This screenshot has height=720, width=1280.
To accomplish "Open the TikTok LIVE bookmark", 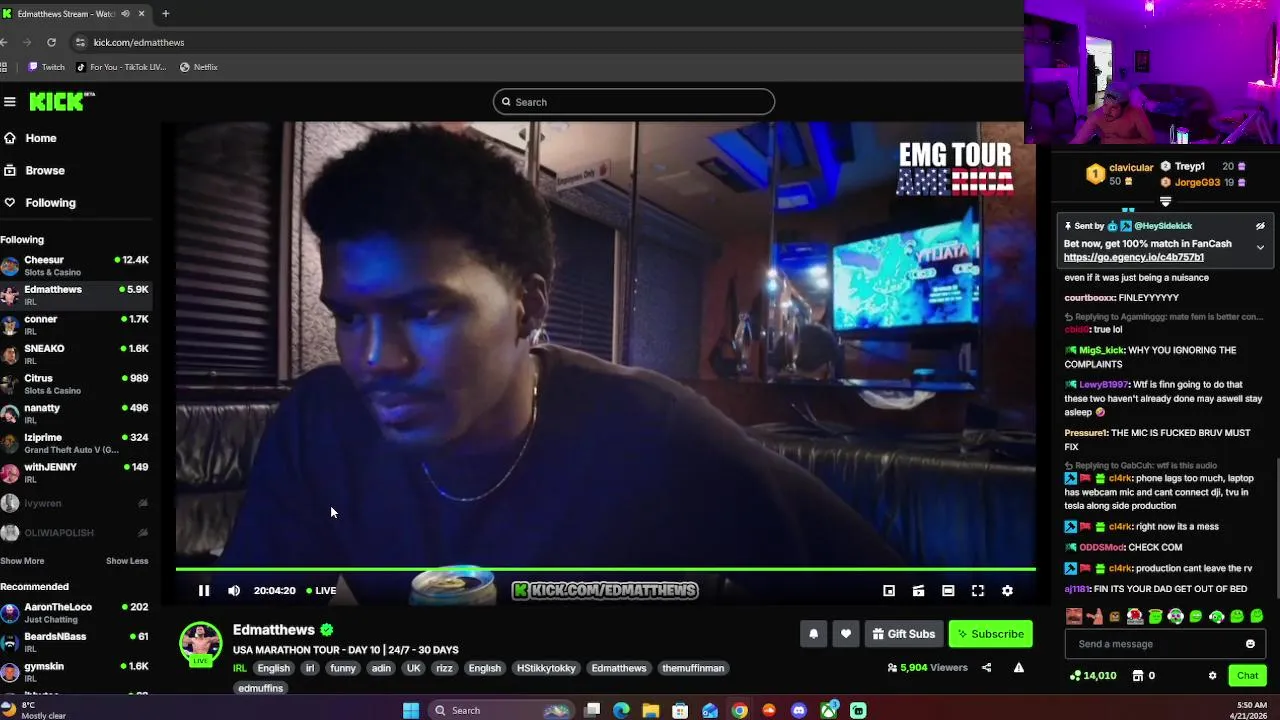I will coord(121,67).
